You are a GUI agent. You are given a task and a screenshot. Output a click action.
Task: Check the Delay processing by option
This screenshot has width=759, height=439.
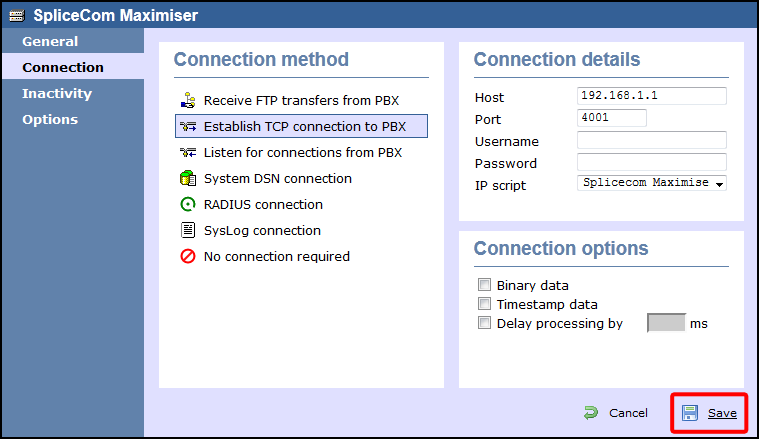coord(485,323)
